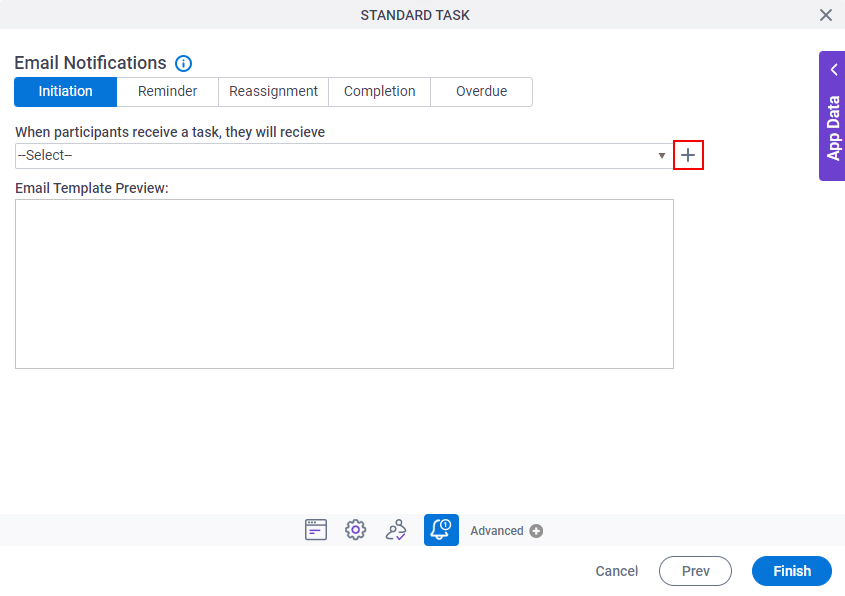Click the plus icon to add email template

(688, 155)
